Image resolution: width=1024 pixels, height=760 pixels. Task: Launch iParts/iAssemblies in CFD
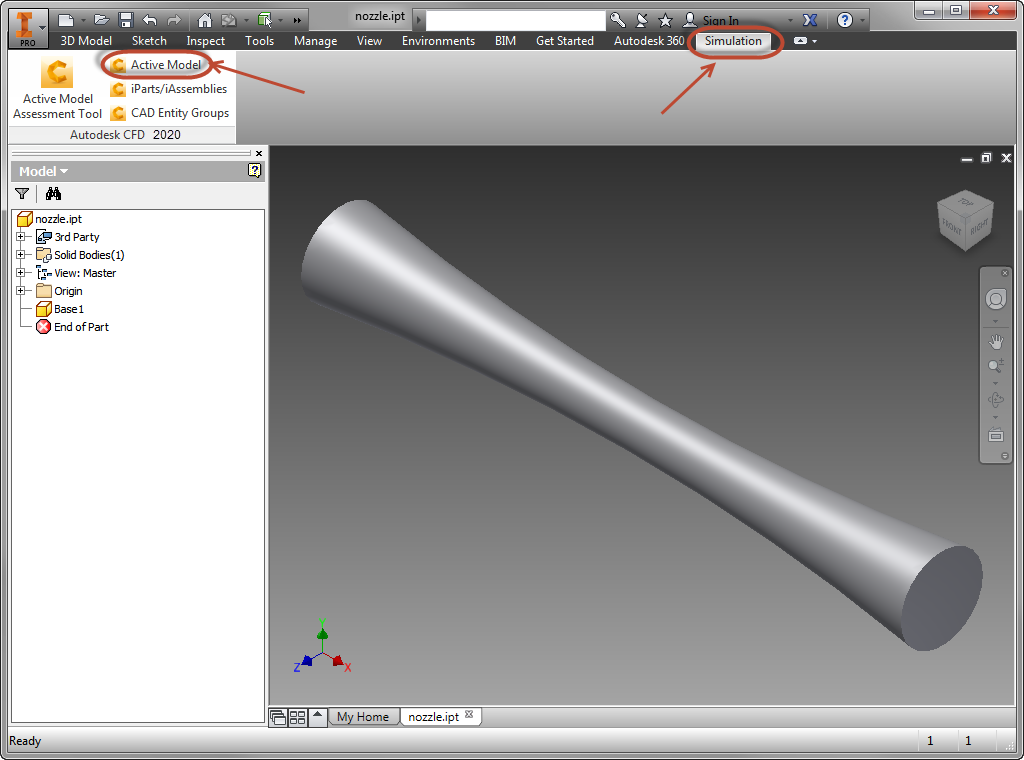click(x=169, y=89)
